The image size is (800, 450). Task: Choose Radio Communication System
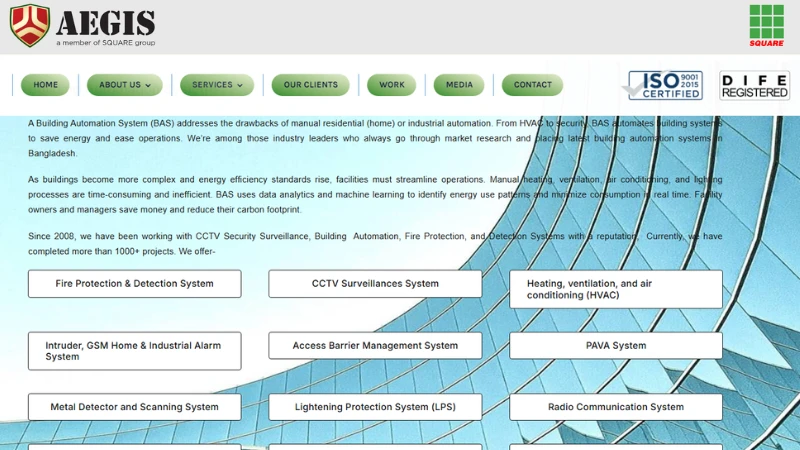point(616,407)
